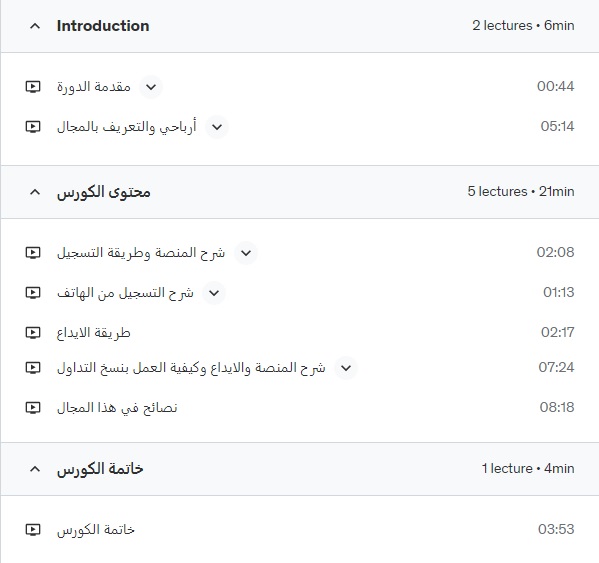599x563 pixels.
Task: Click video icon beside شرح المنصة والايداع lecture
Action: [x=33, y=368]
